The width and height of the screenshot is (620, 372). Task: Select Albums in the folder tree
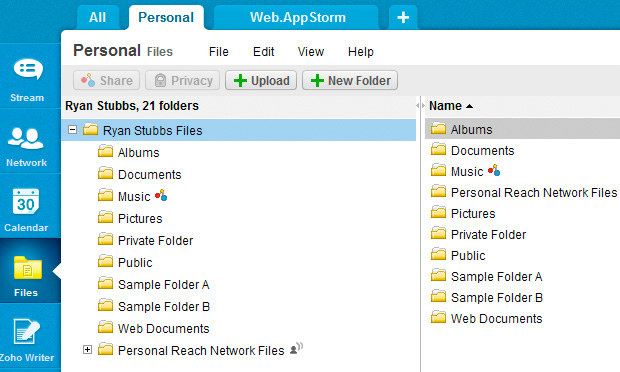pyautogui.click(x=138, y=153)
